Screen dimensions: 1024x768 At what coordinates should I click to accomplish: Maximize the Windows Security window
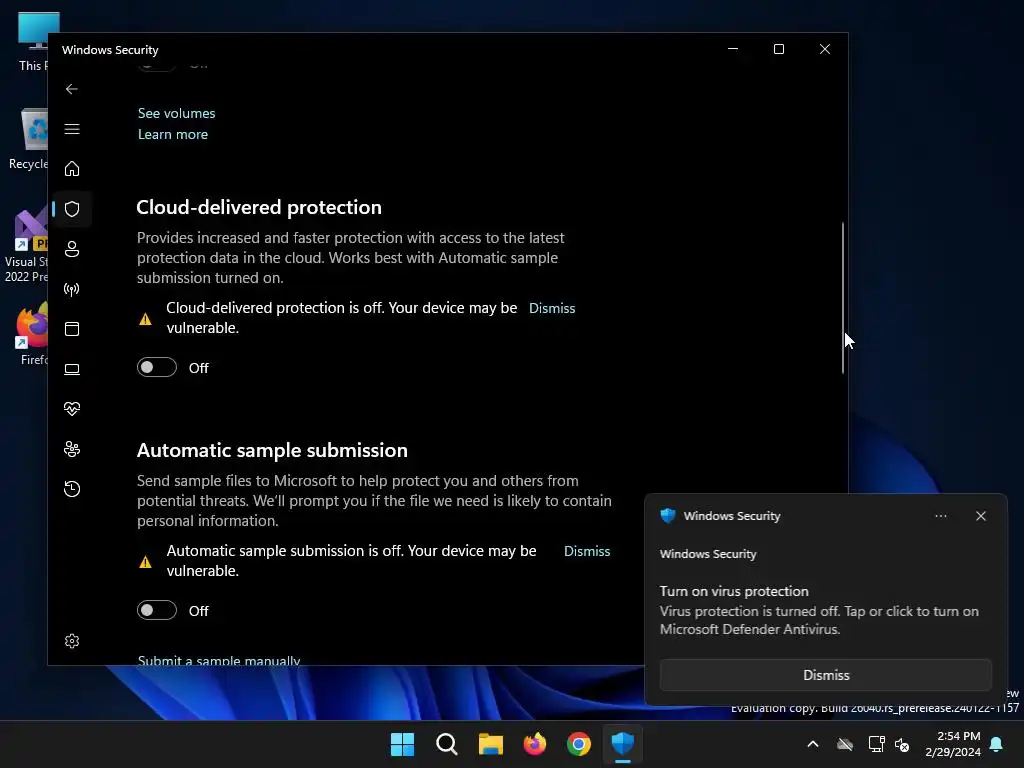(778, 49)
